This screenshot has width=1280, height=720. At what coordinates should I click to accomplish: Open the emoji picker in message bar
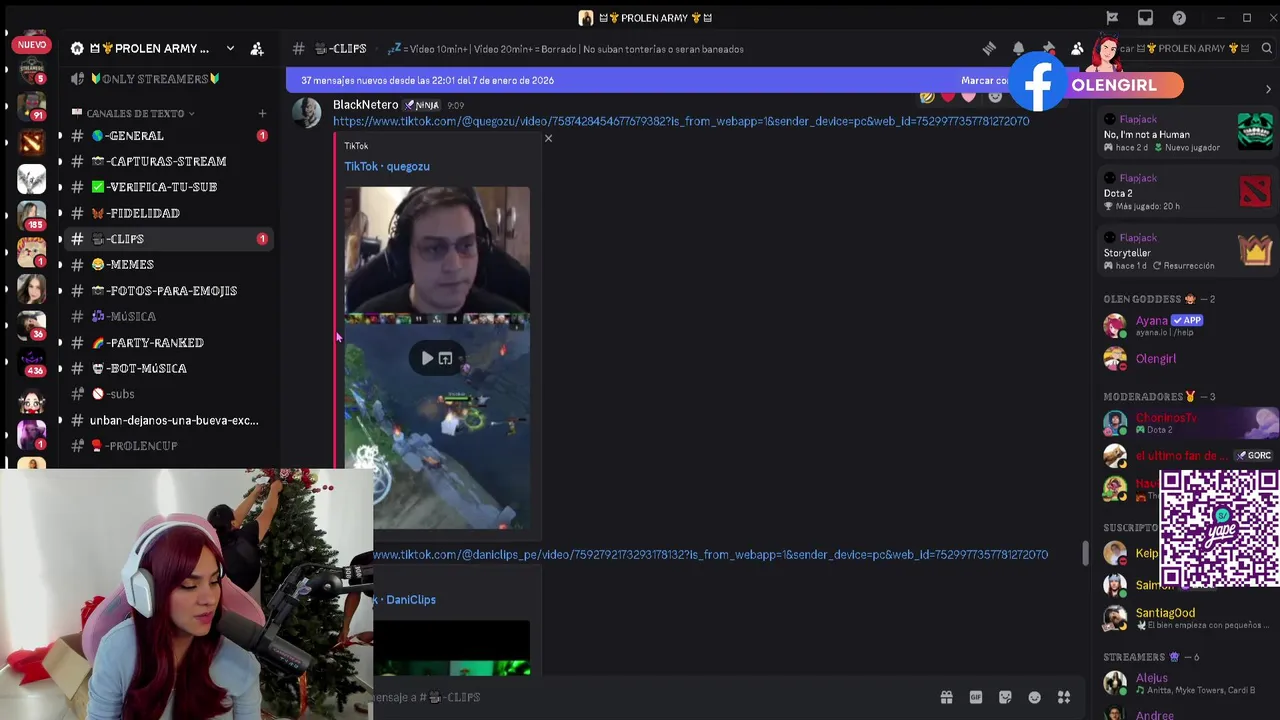tap(1035, 697)
